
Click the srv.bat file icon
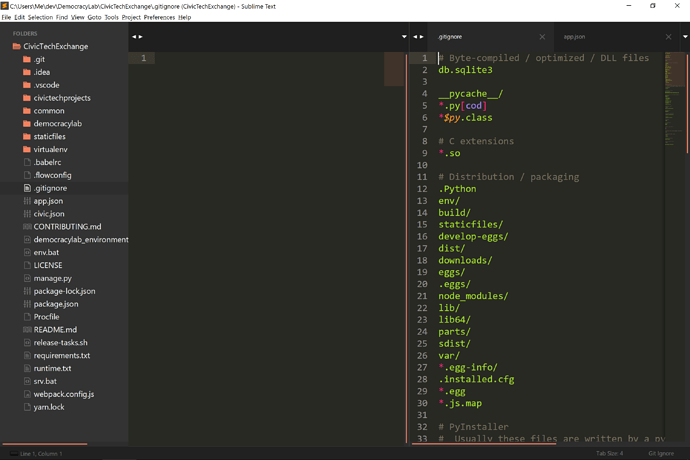(27, 381)
